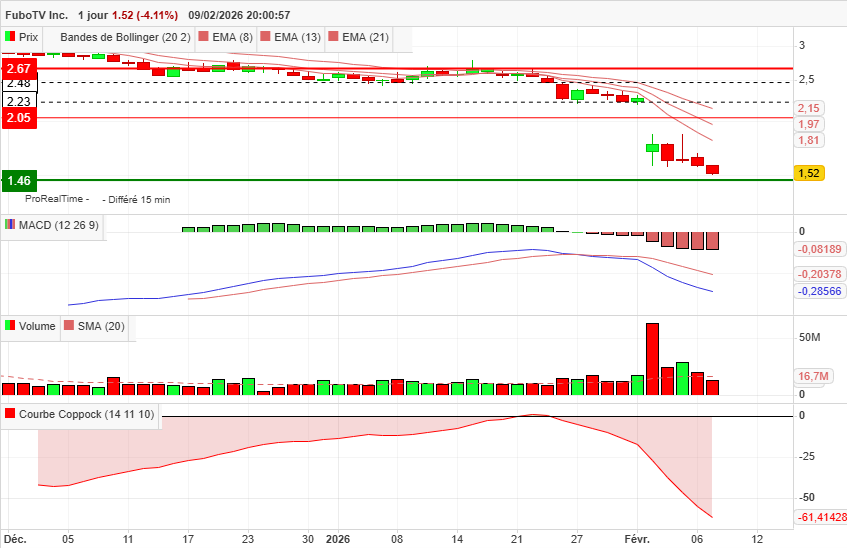The image size is (847, 548).
Task: Open the Volume panel label
Action: 37,326
